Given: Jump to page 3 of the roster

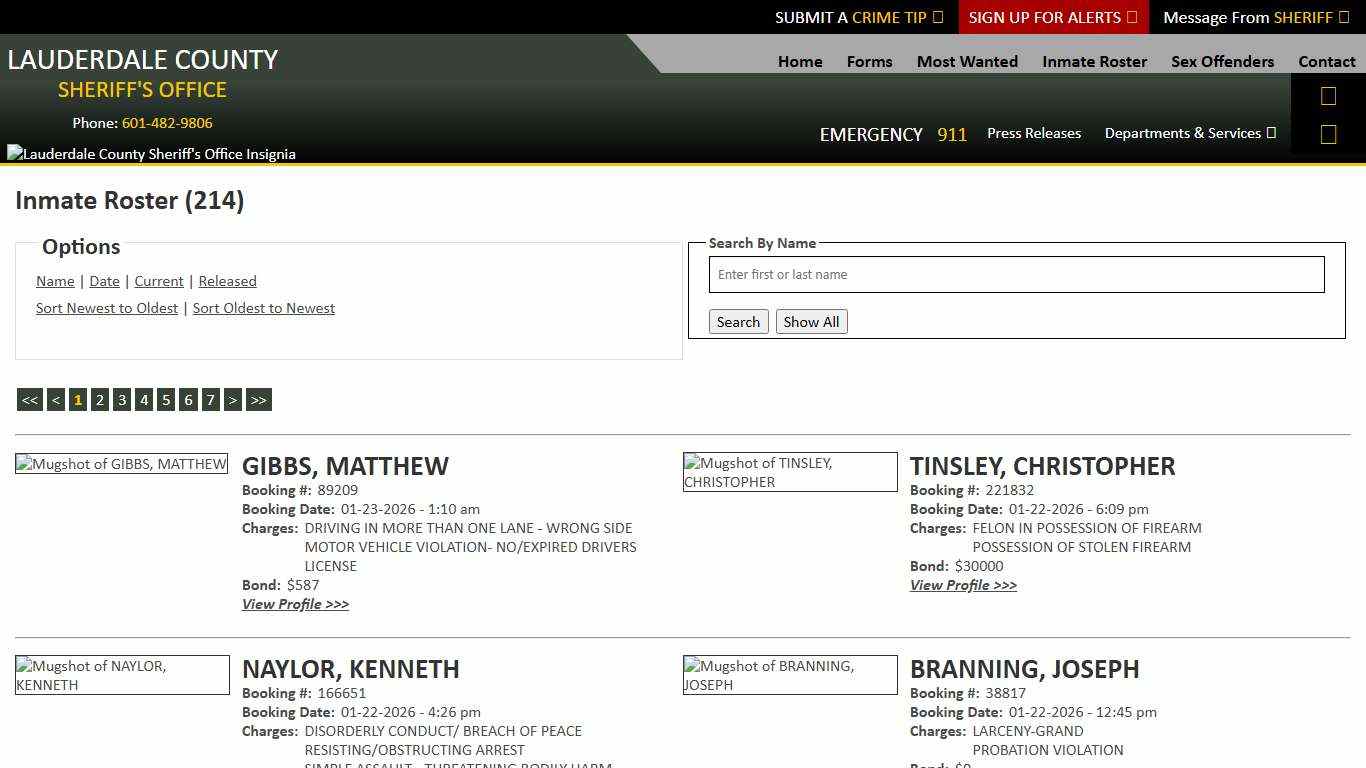Looking at the screenshot, I should pyautogui.click(x=121, y=399).
